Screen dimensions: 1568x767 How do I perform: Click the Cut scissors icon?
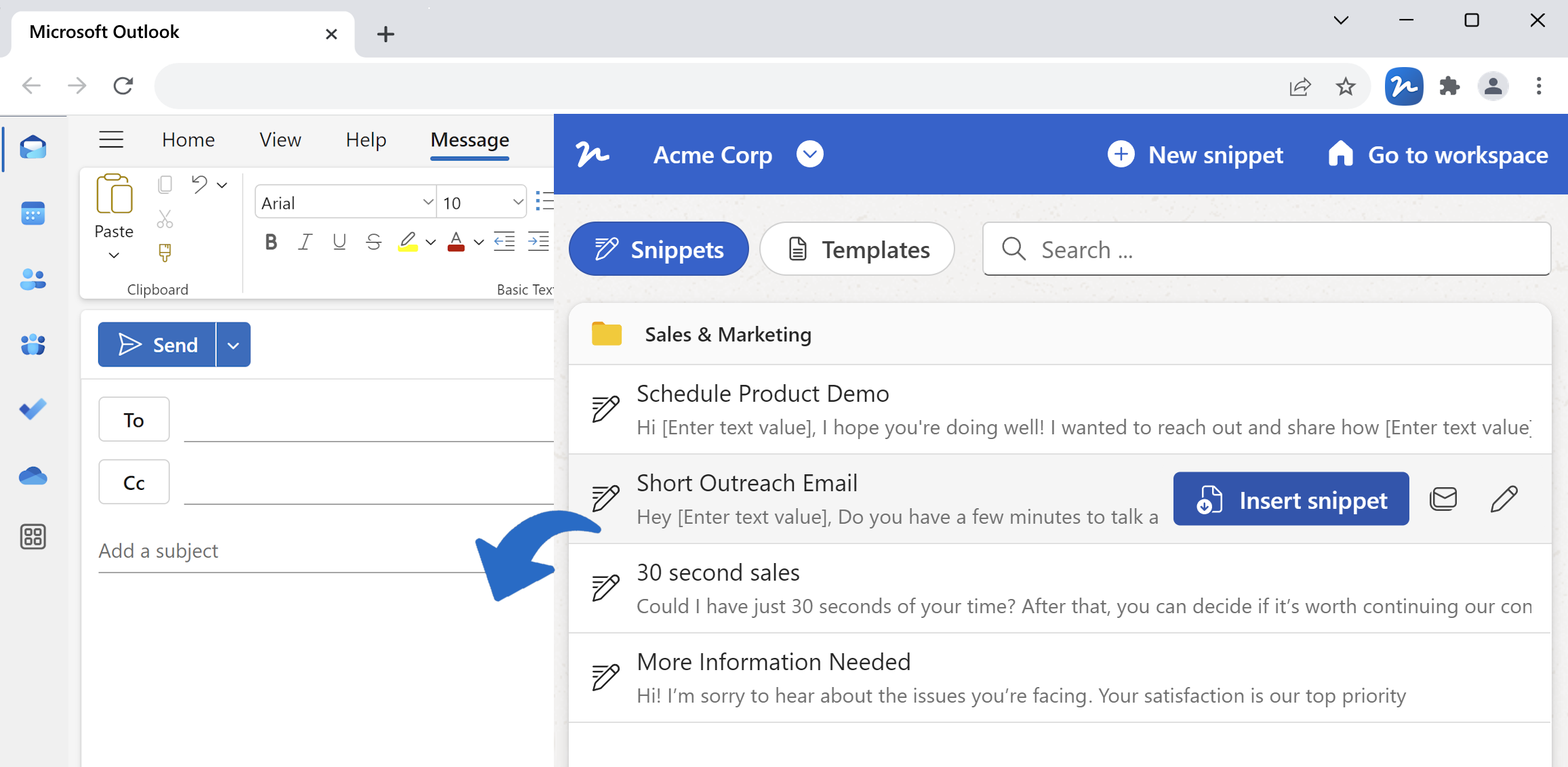coord(165,219)
